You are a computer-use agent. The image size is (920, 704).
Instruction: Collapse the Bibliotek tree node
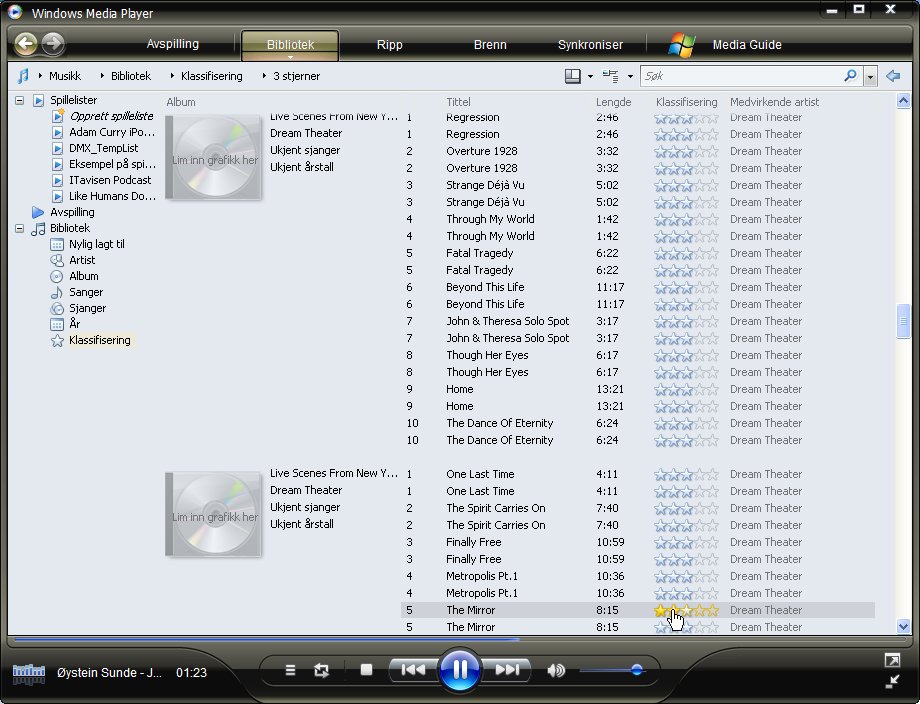coord(19,228)
